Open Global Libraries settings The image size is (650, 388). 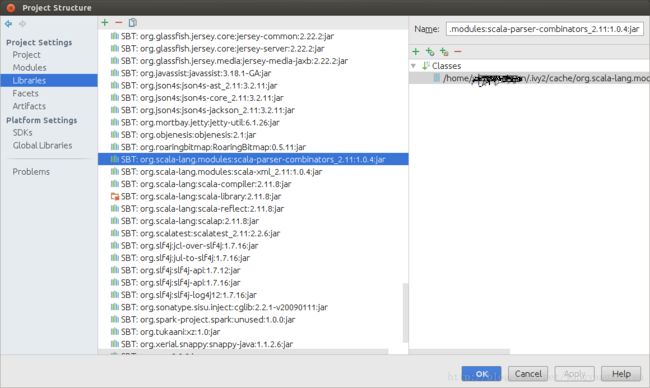42,146
